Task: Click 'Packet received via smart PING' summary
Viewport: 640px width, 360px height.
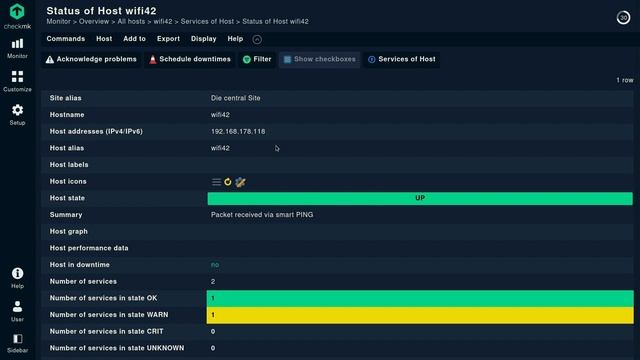Action: [x=262, y=215]
